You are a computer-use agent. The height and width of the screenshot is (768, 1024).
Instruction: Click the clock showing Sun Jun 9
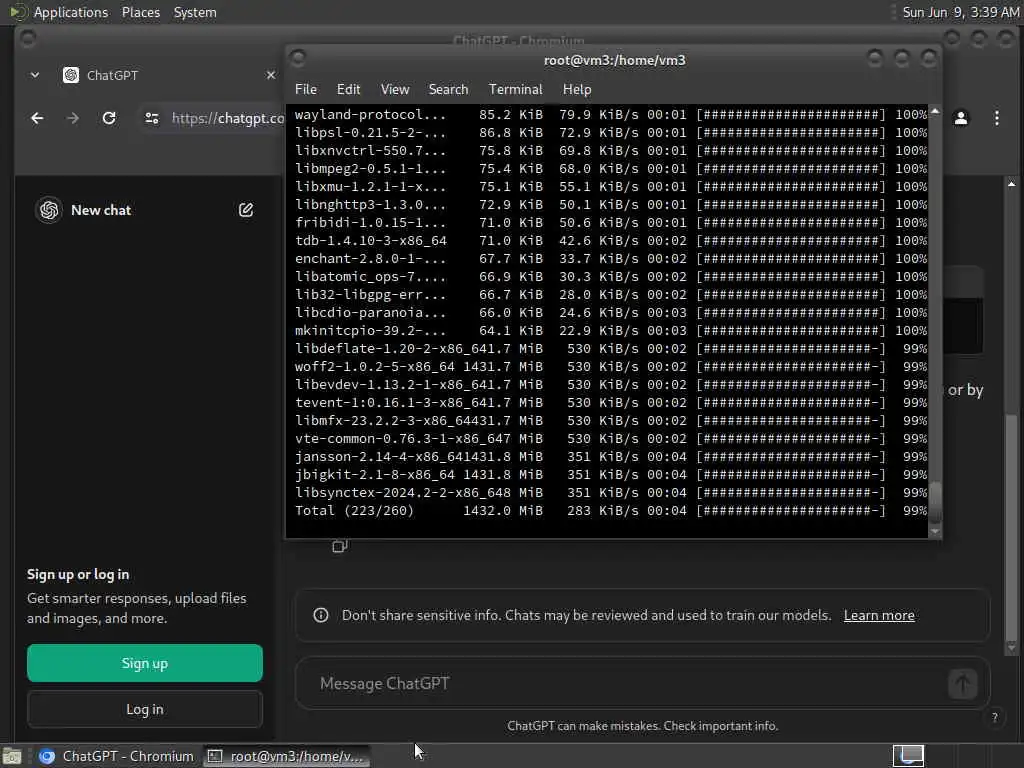(961, 12)
